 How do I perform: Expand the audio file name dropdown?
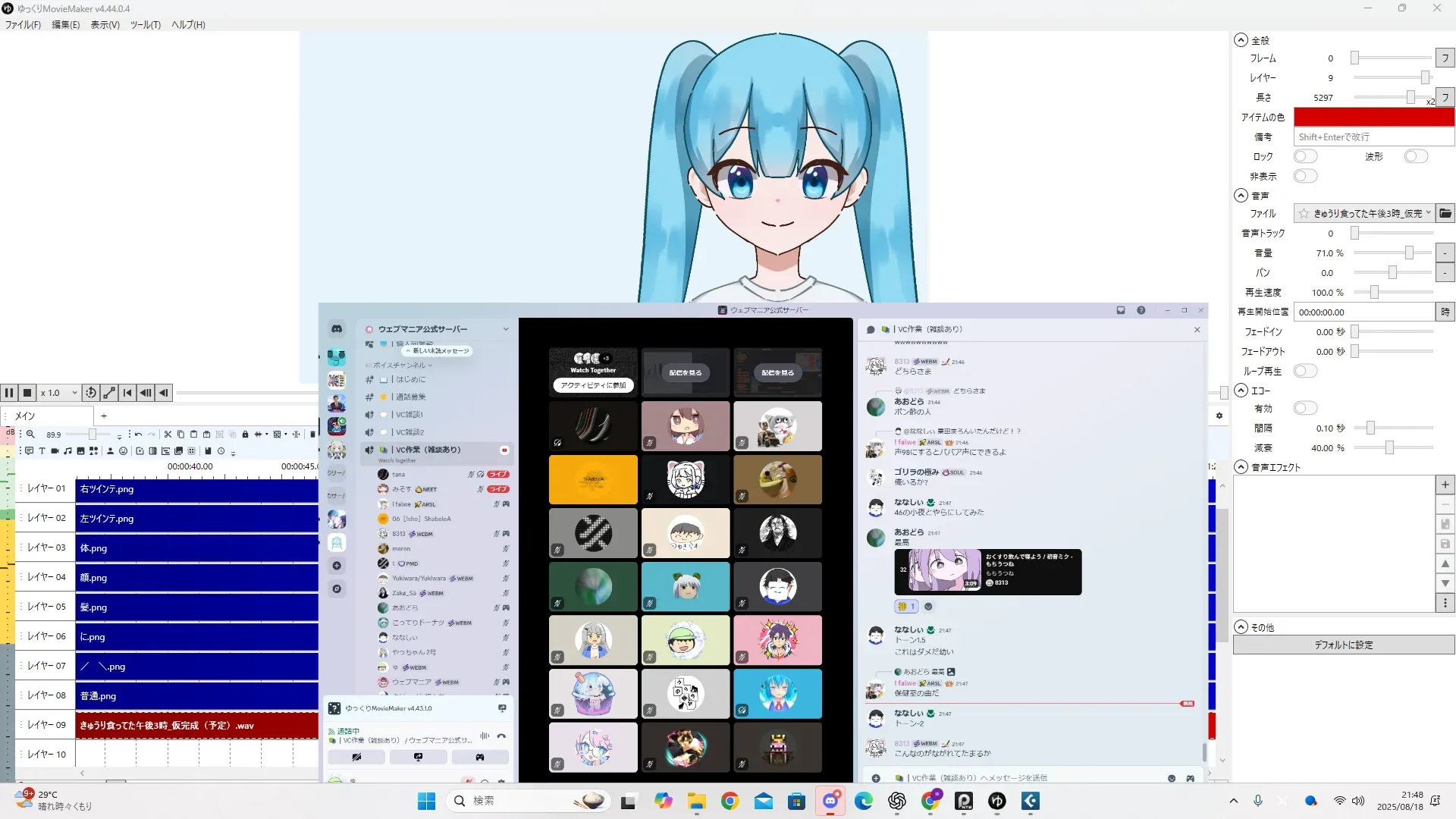[x=1428, y=213]
